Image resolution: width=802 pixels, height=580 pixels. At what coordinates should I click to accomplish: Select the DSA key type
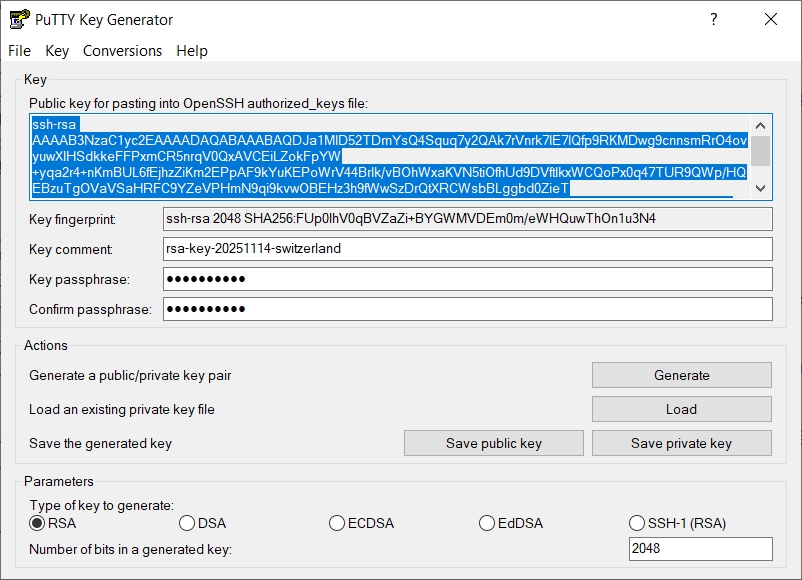pos(187,523)
